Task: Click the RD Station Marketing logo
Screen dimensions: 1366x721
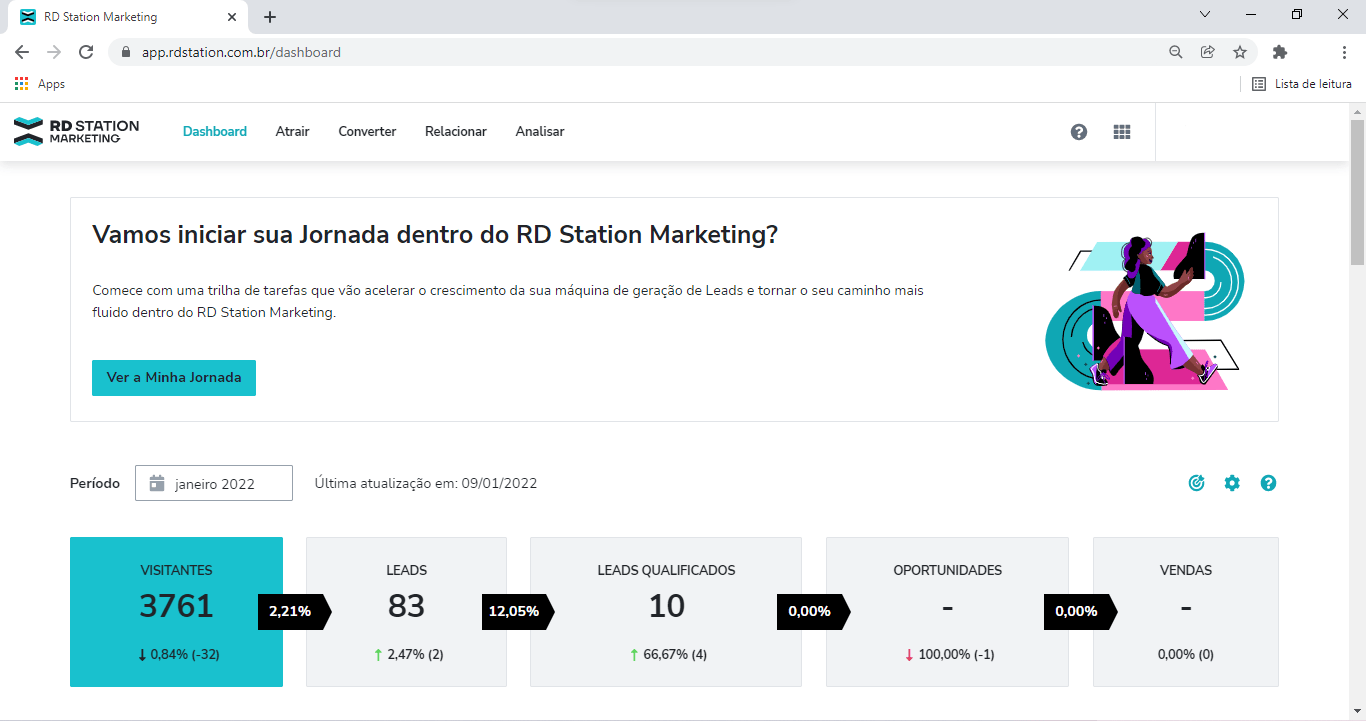Action: pyautogui.click(x=75, y=131)
